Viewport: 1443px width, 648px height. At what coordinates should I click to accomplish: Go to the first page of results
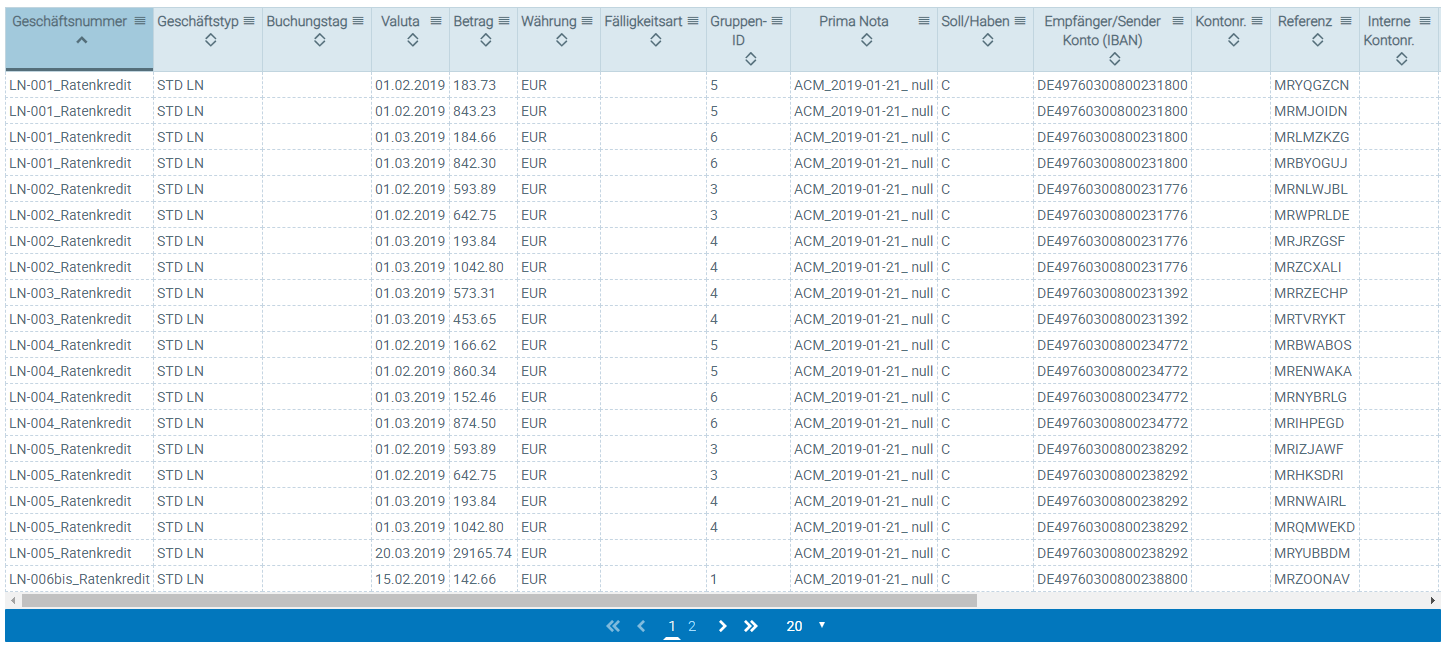tap(613, 626)
